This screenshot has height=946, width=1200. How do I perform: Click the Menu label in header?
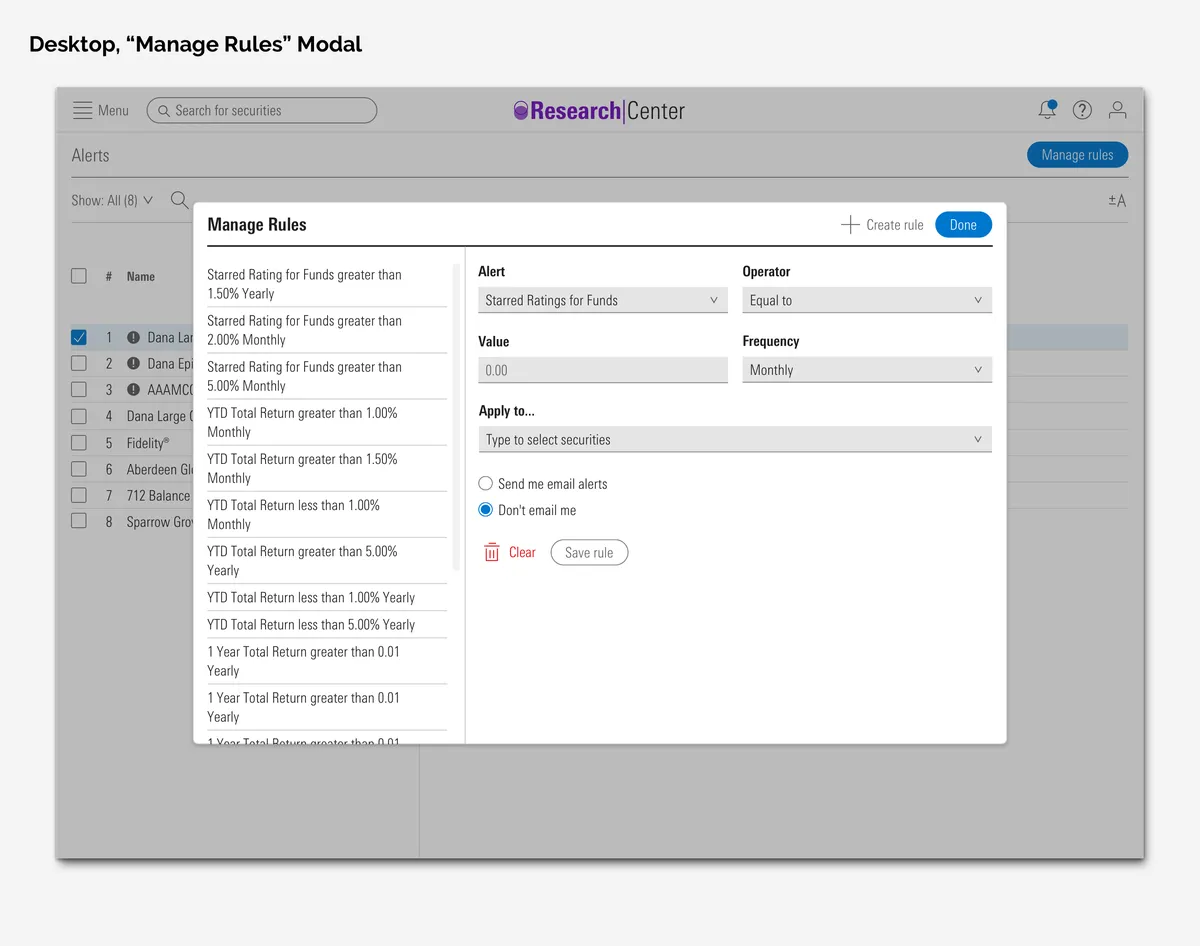tap(113, 111)
